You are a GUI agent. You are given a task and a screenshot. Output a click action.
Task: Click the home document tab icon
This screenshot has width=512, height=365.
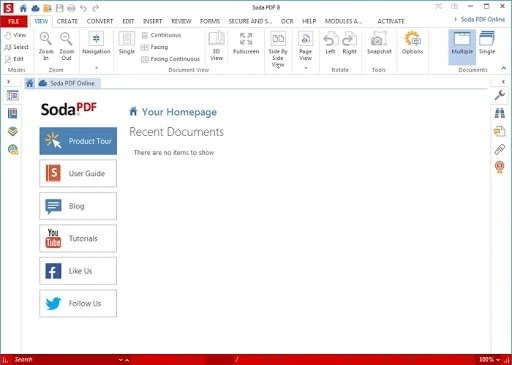(x=30, y=83)
